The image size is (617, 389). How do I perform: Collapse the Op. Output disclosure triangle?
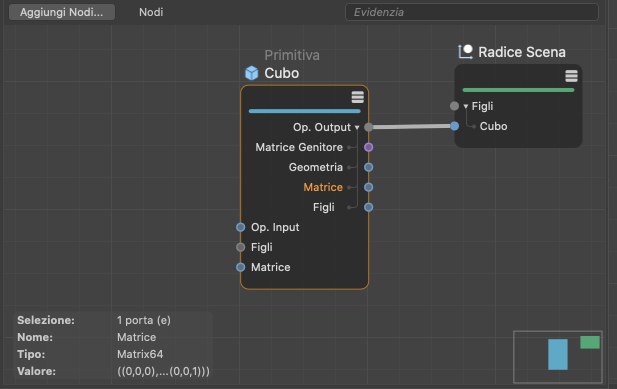357,127
